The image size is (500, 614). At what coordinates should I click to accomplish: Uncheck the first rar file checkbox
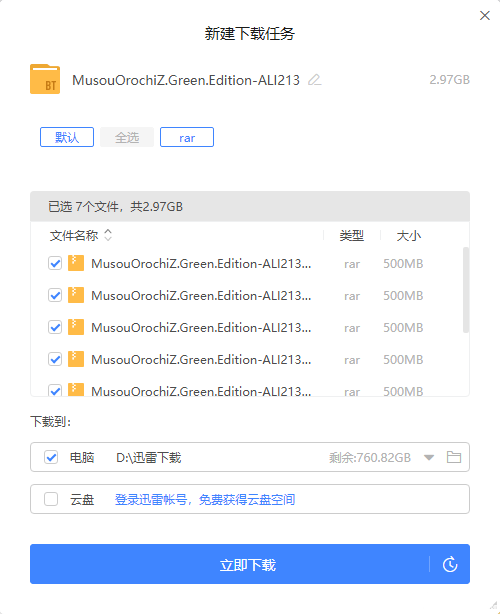point(55,263)
